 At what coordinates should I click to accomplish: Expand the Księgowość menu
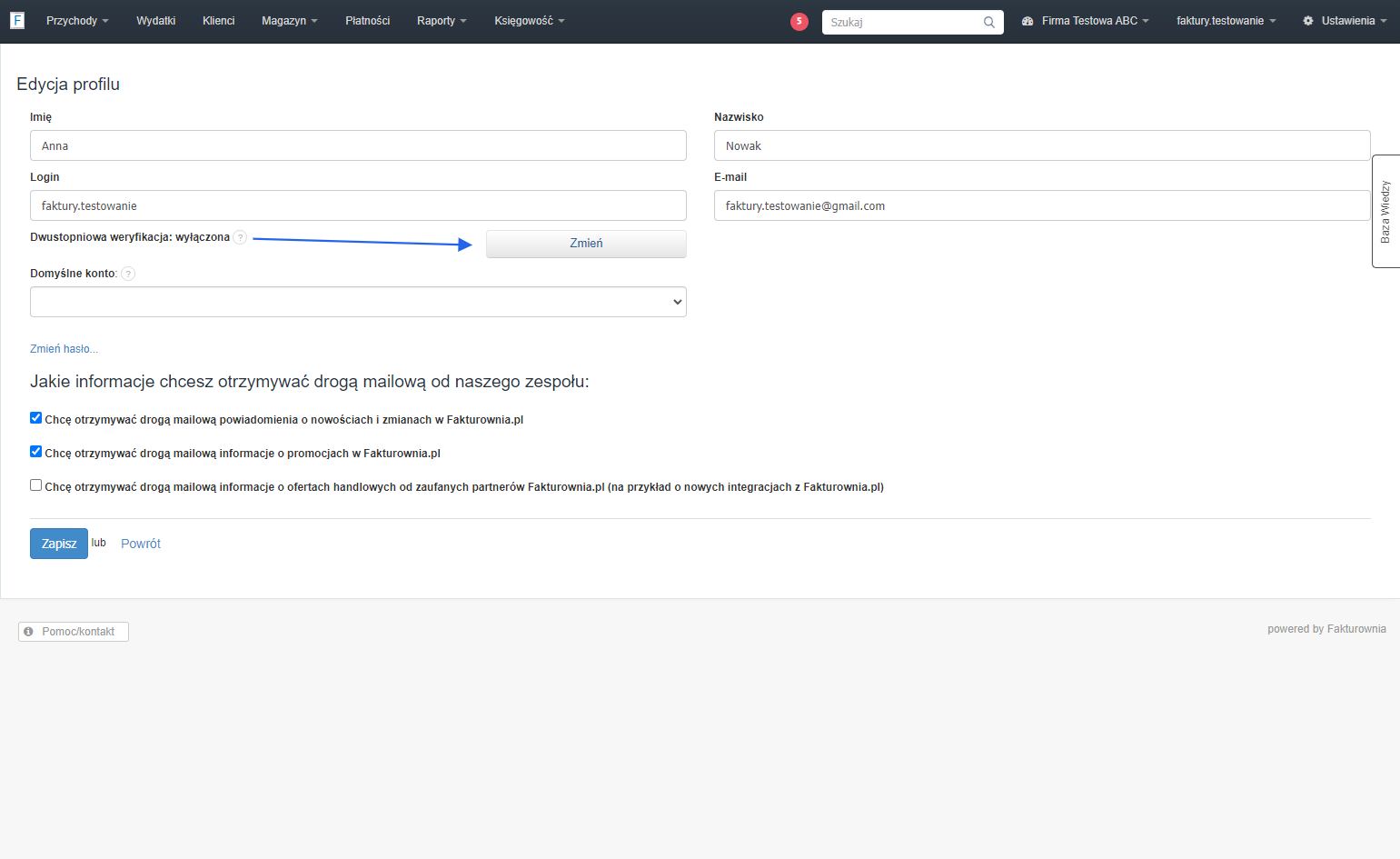[530, 21]
